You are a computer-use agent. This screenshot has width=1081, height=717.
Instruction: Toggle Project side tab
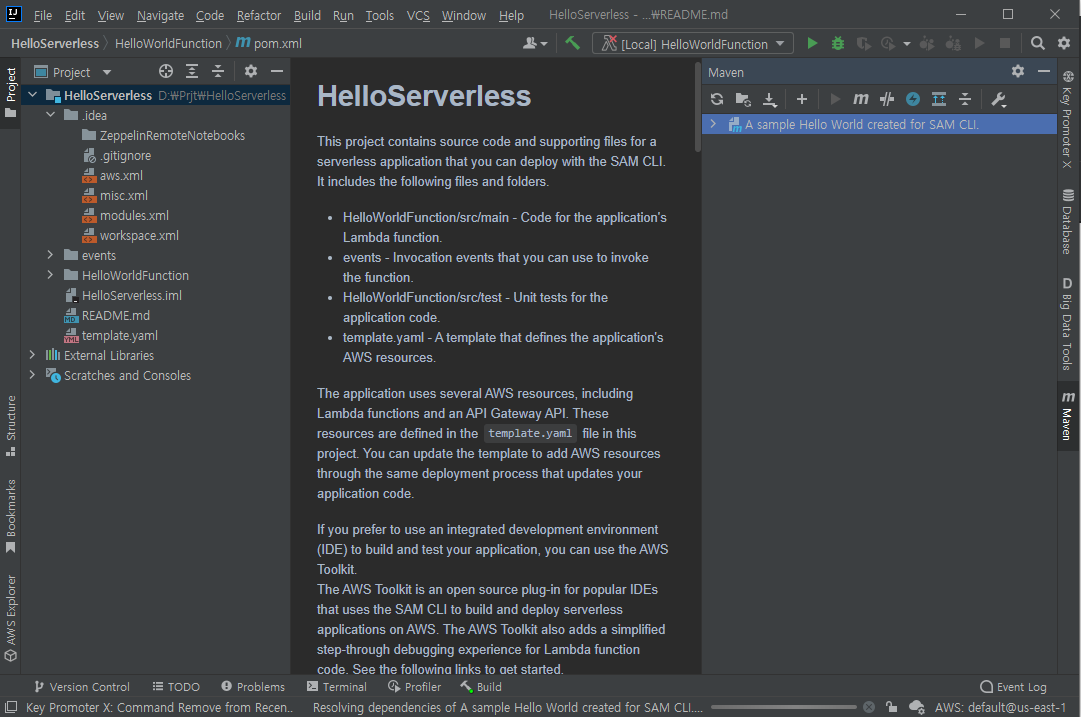pos(10,92)
